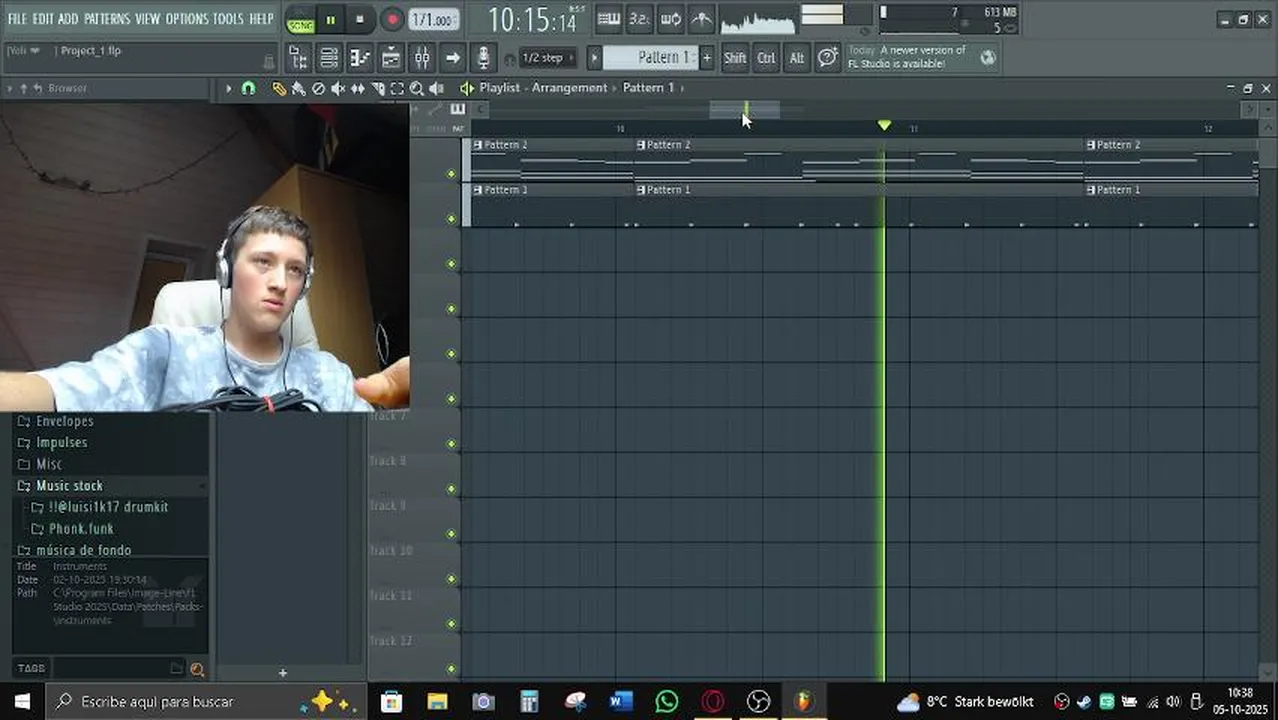Toggle mute light for Track 12

tap(451, 669)
